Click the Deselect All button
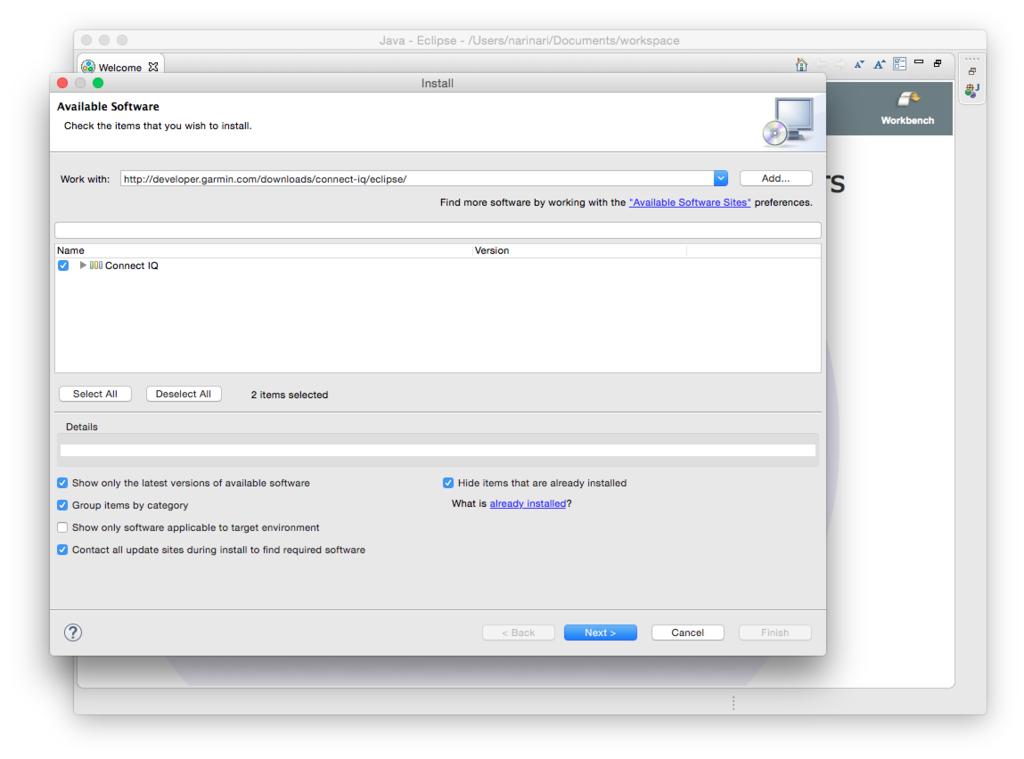 (x=184, y=394)
